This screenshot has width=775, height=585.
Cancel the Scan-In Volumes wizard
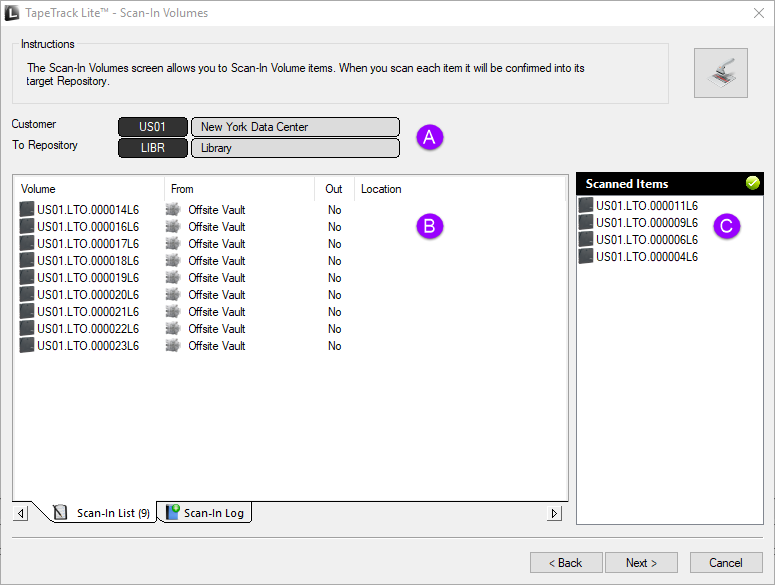point(726,562)
